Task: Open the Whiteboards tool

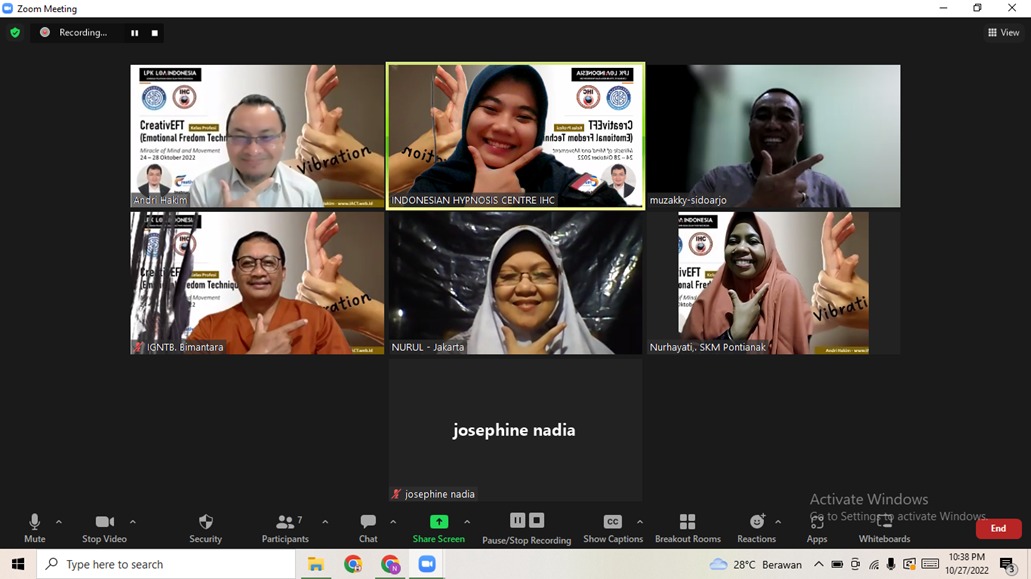Action: pos(884,527)
